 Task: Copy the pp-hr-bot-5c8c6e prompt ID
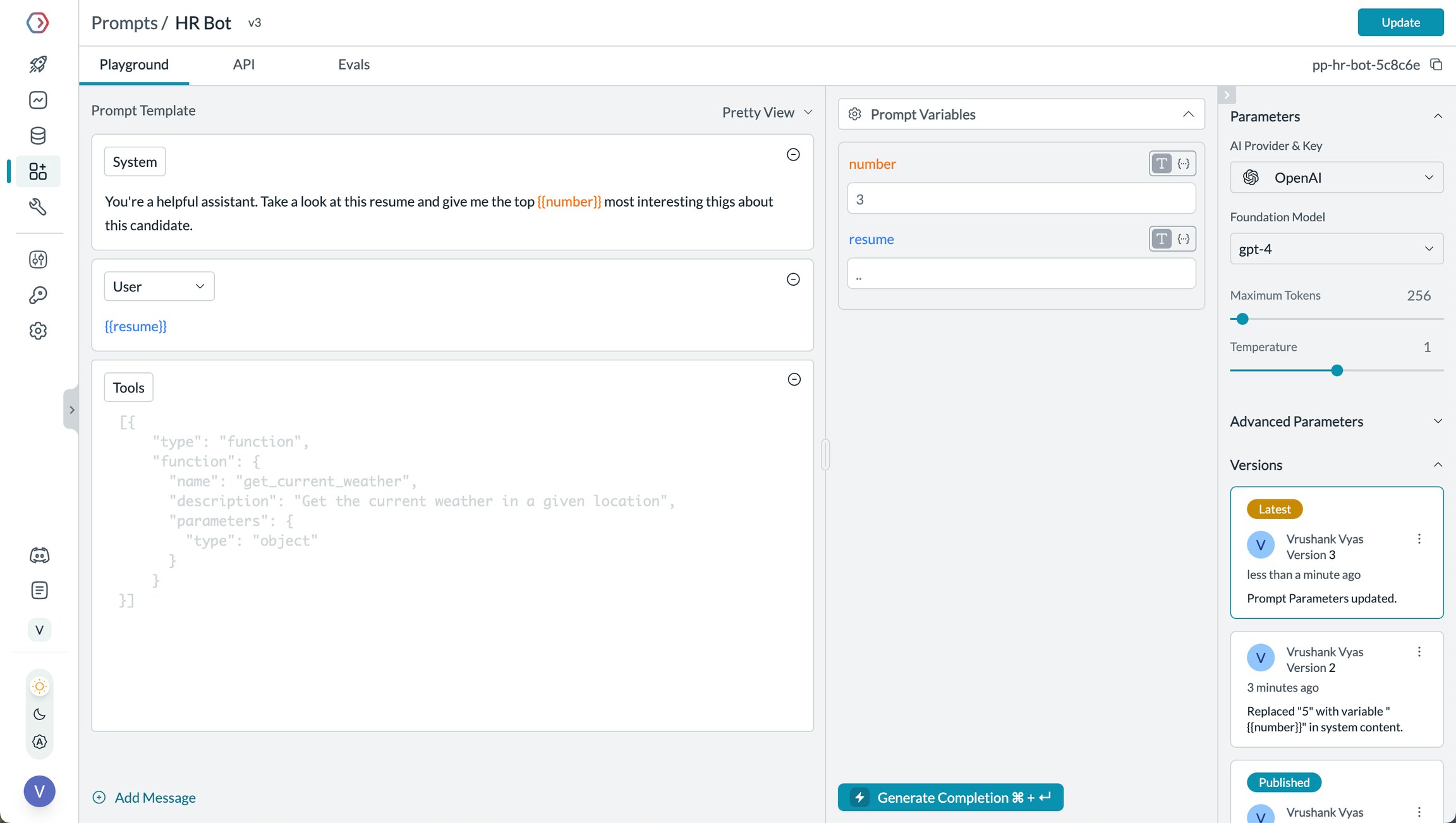pyautogui.click(x=1436, y=64)
